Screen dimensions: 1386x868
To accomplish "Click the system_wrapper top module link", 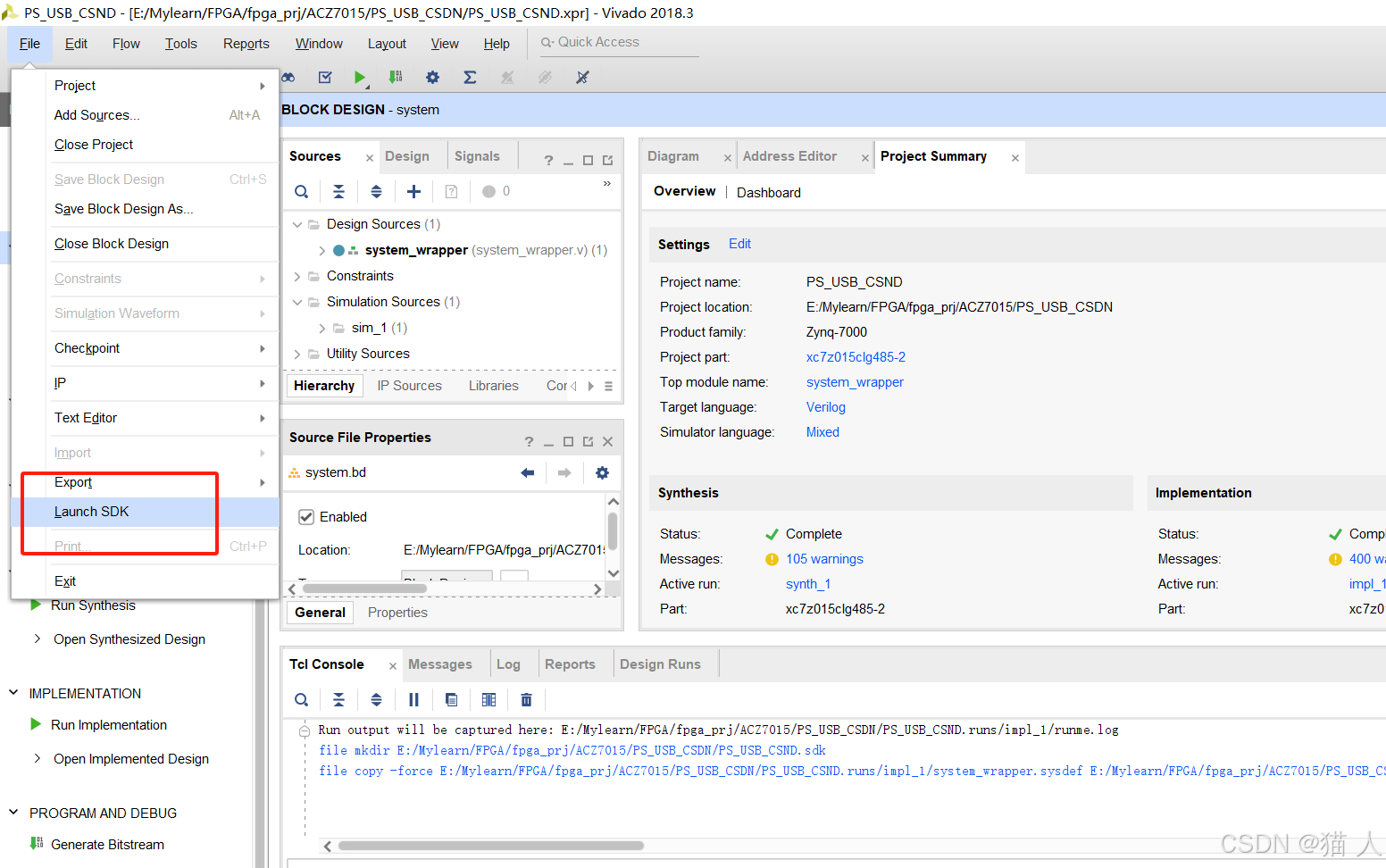I will (855, 382).
